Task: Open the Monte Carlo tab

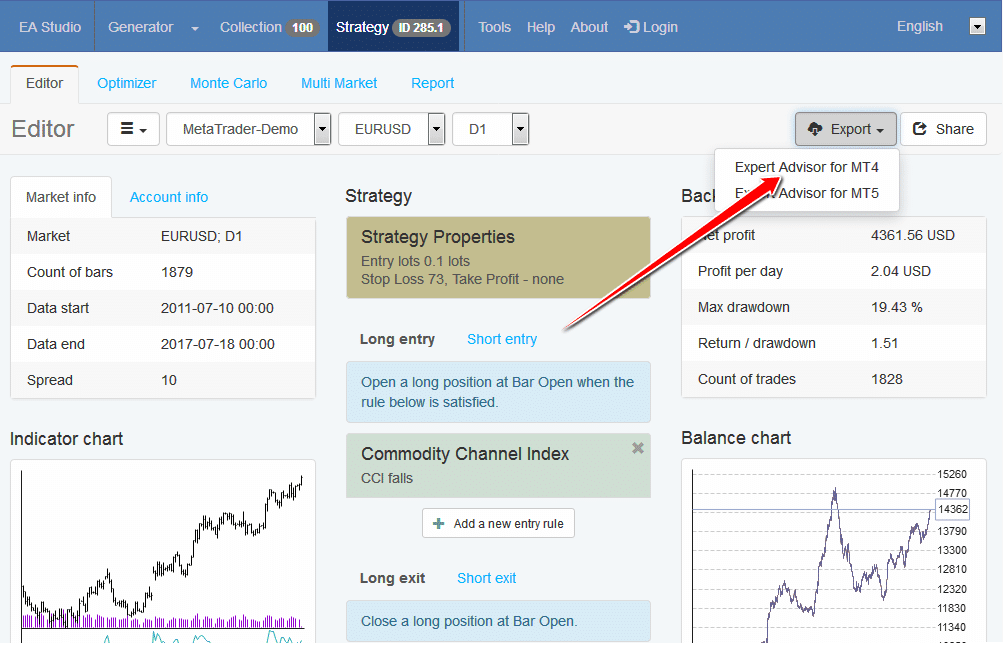Action: [228, 83]
